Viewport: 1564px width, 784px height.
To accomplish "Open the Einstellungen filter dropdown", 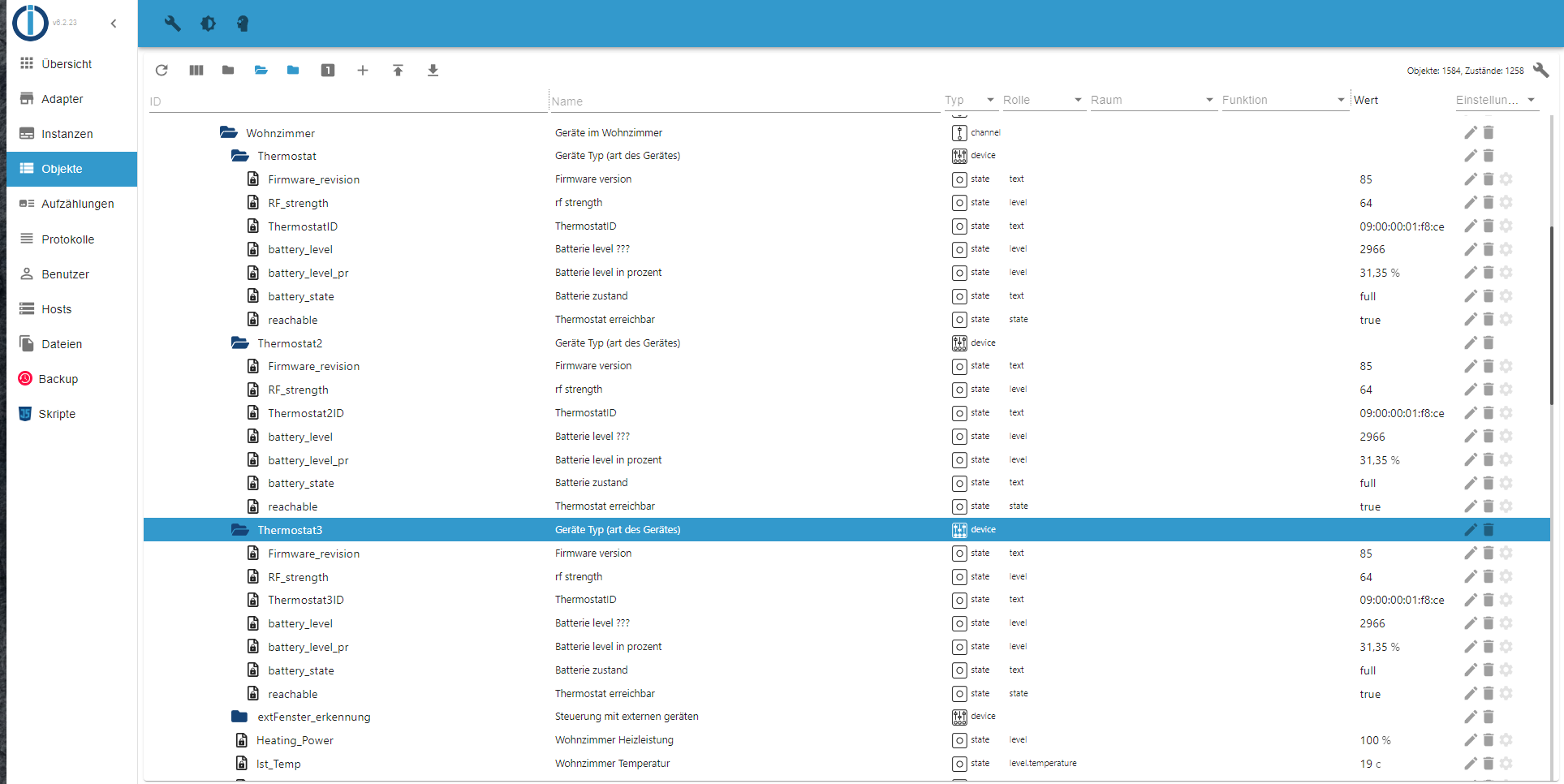I will pyautogui.click(x=1496, y=100).
